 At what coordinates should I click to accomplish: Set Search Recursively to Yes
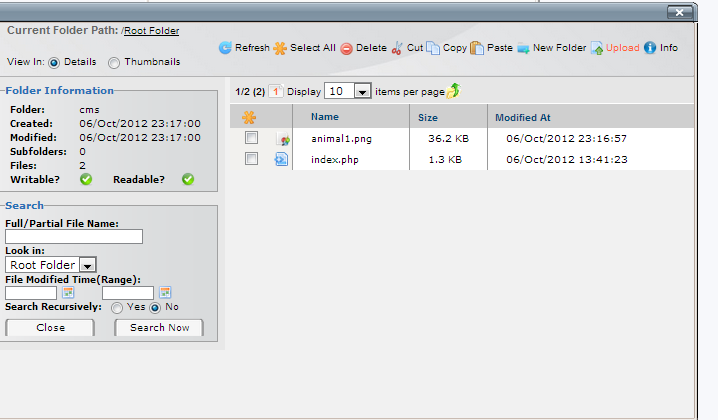[x=118, y=308]
